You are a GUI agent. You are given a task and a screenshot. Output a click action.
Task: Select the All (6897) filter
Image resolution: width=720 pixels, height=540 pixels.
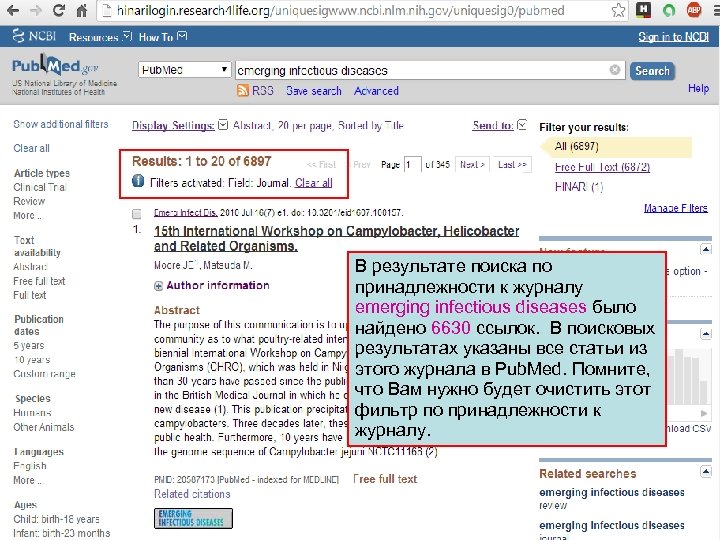coord(576,146)
